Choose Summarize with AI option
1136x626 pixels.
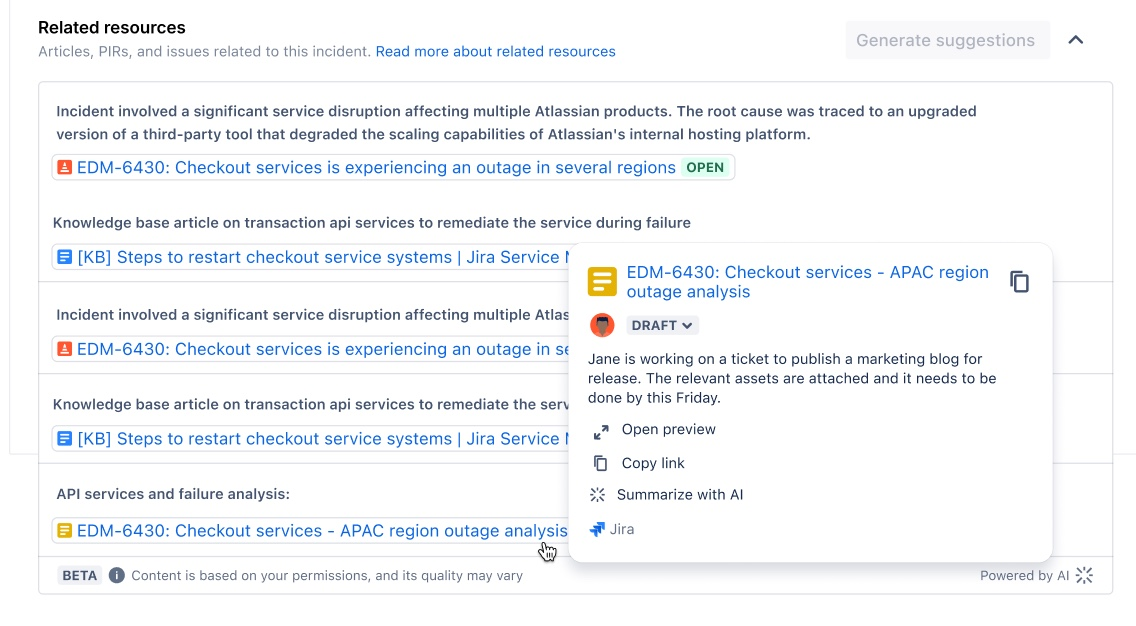[x=679, y=495]
